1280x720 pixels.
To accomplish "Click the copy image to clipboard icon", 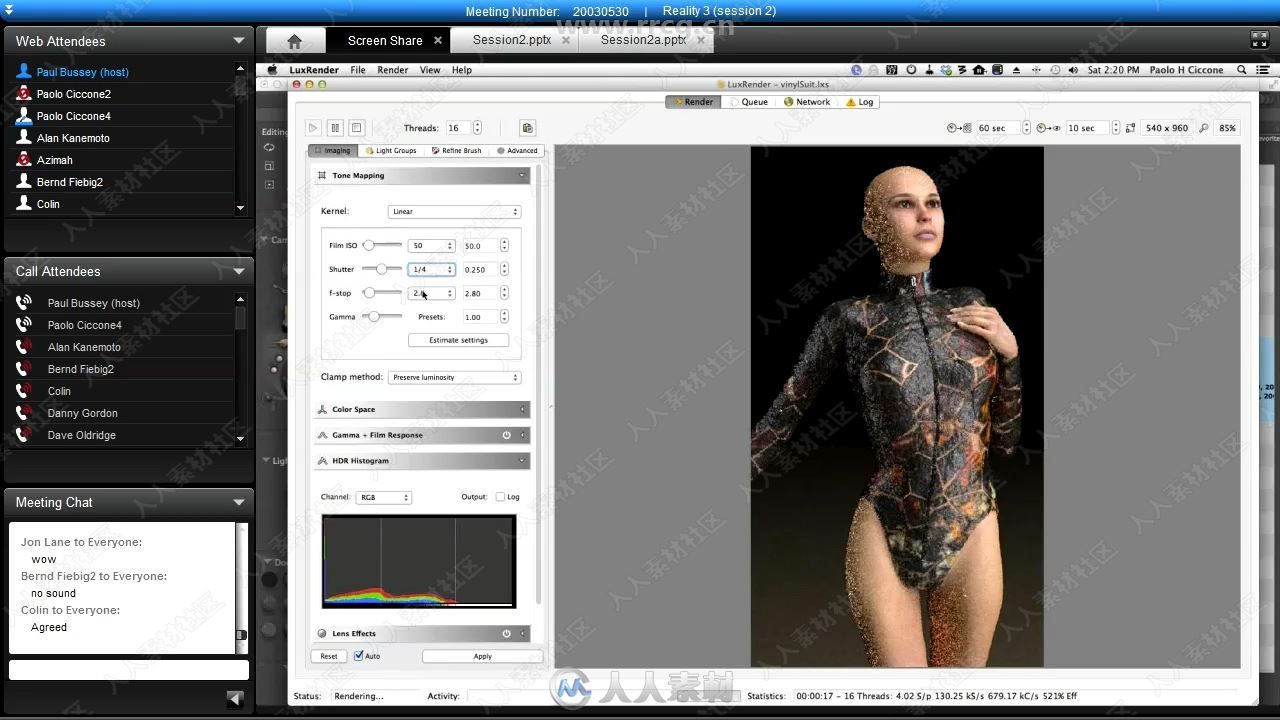I will pos(527,128).
